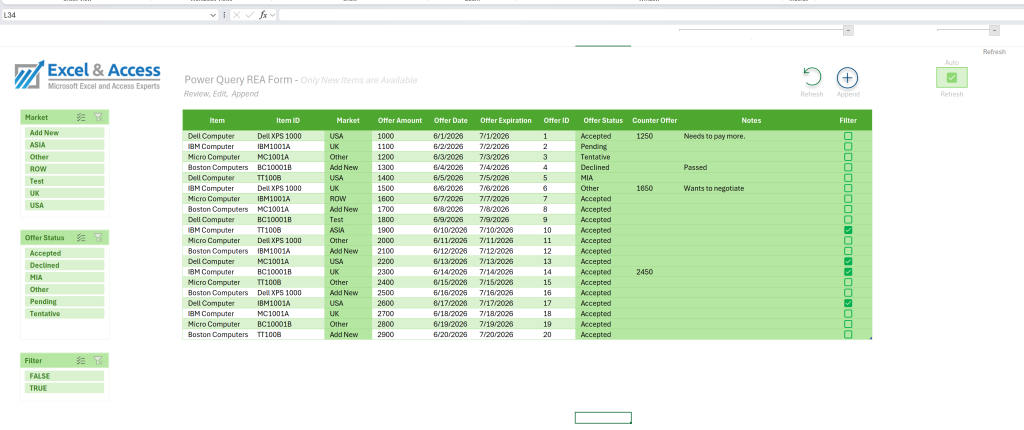The image size is (1024, 430).
Task: Toggle Filter slicer multi-select icon
Action: pyautogui.click(x=81, y=360)
